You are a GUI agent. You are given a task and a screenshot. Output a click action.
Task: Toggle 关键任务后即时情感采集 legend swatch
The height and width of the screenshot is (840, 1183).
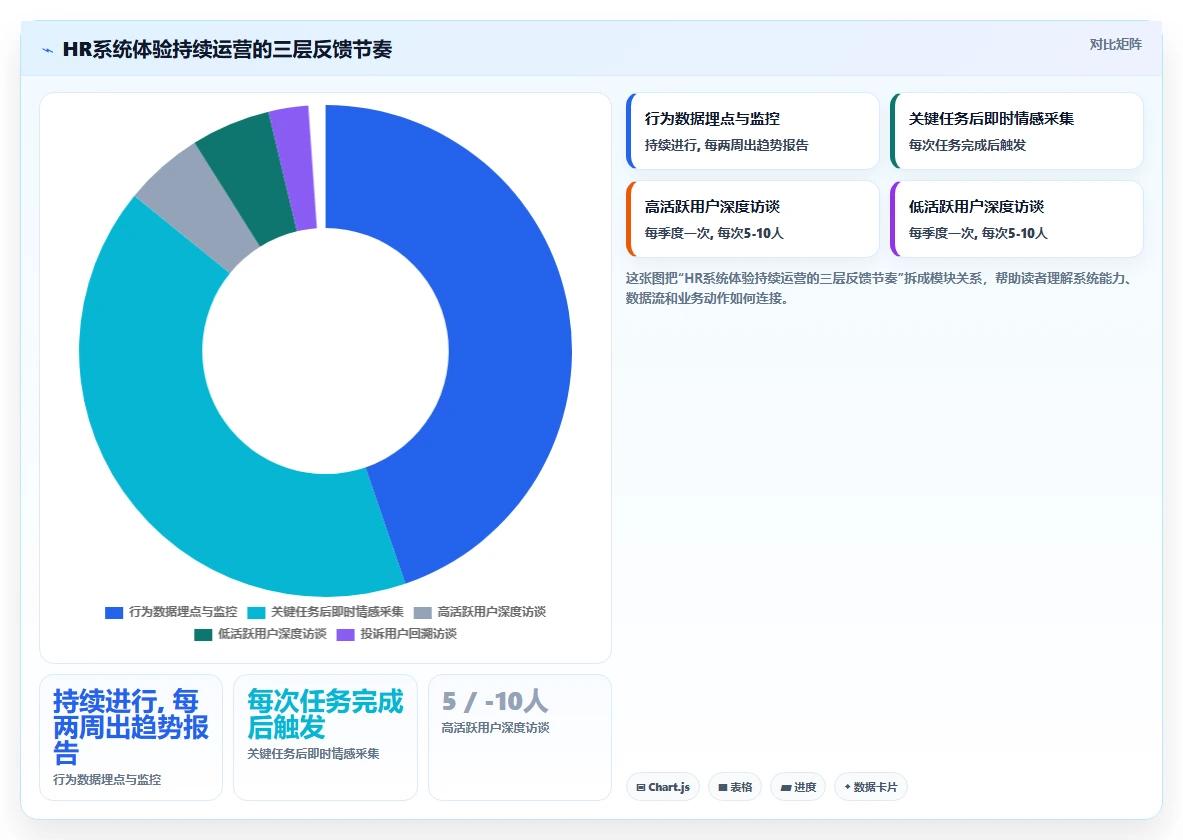[x=257, y=612]
